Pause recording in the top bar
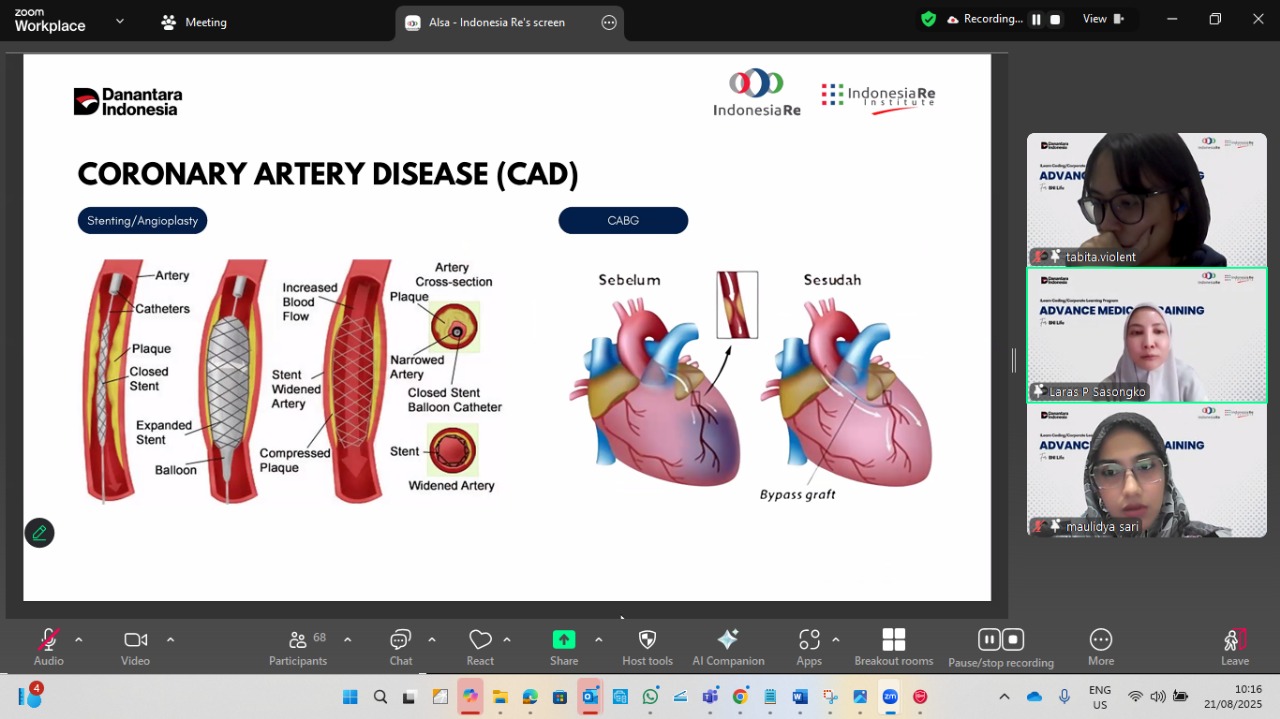This screenshot has height=719, width=1280. [1036, 19]
